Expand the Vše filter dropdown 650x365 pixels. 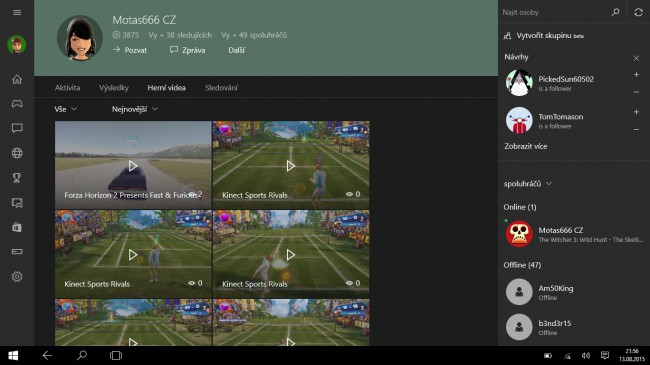click(65, 109)
